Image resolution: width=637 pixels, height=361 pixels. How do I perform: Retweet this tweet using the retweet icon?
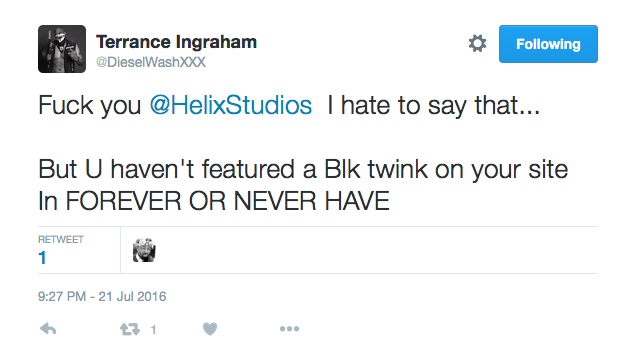(x=130, y=329)
